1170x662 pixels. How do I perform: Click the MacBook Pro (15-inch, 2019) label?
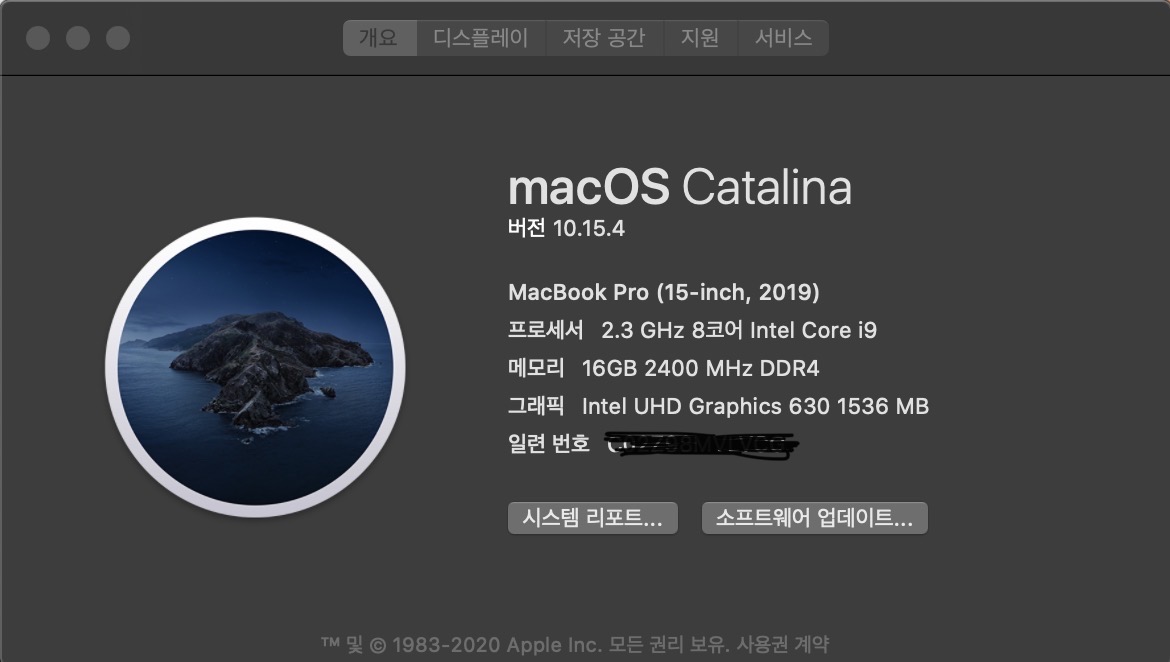tap(664, 293)
